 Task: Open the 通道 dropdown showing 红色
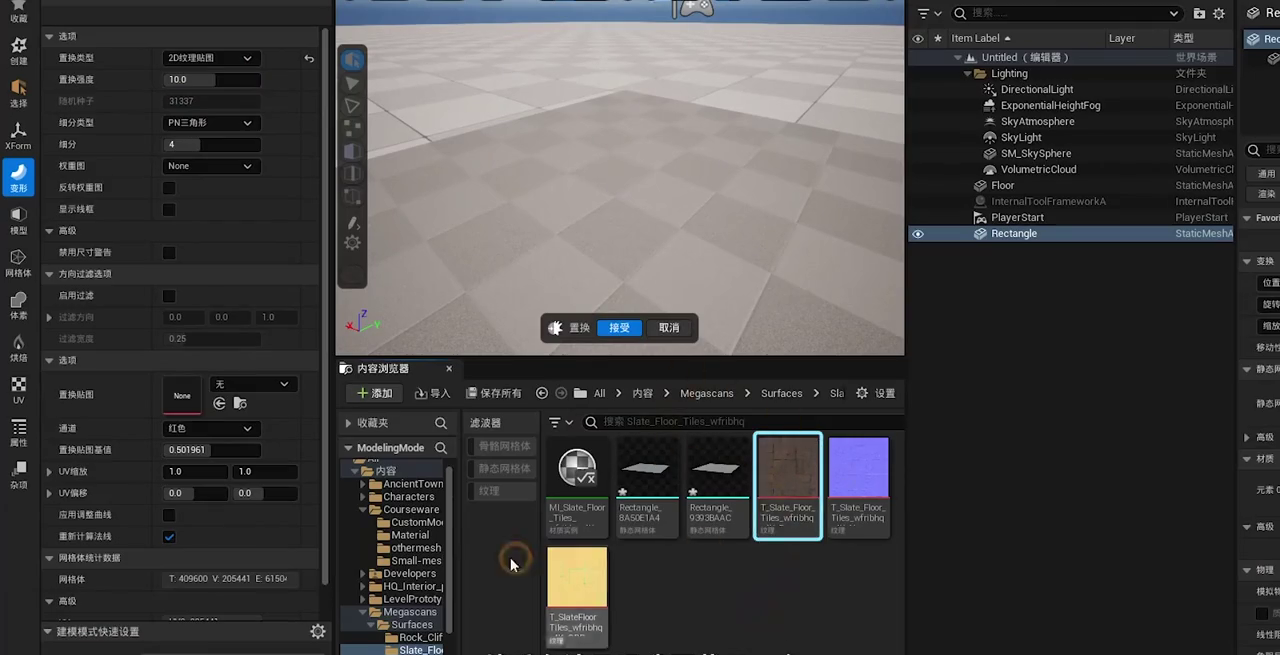pyautogui.click(x=211, y=428)
